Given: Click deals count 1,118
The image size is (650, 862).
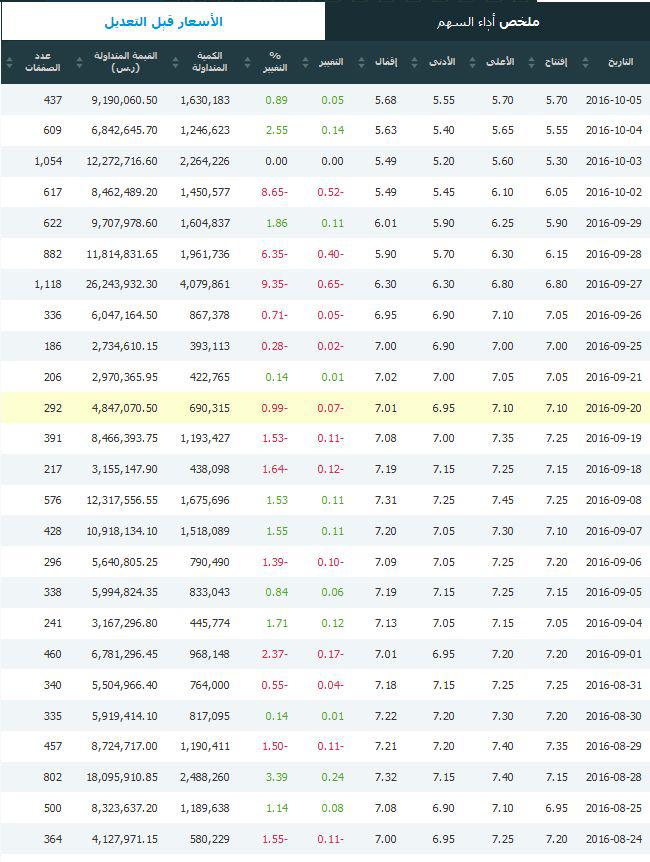Looking at the screenshot, I should [48, 284].
